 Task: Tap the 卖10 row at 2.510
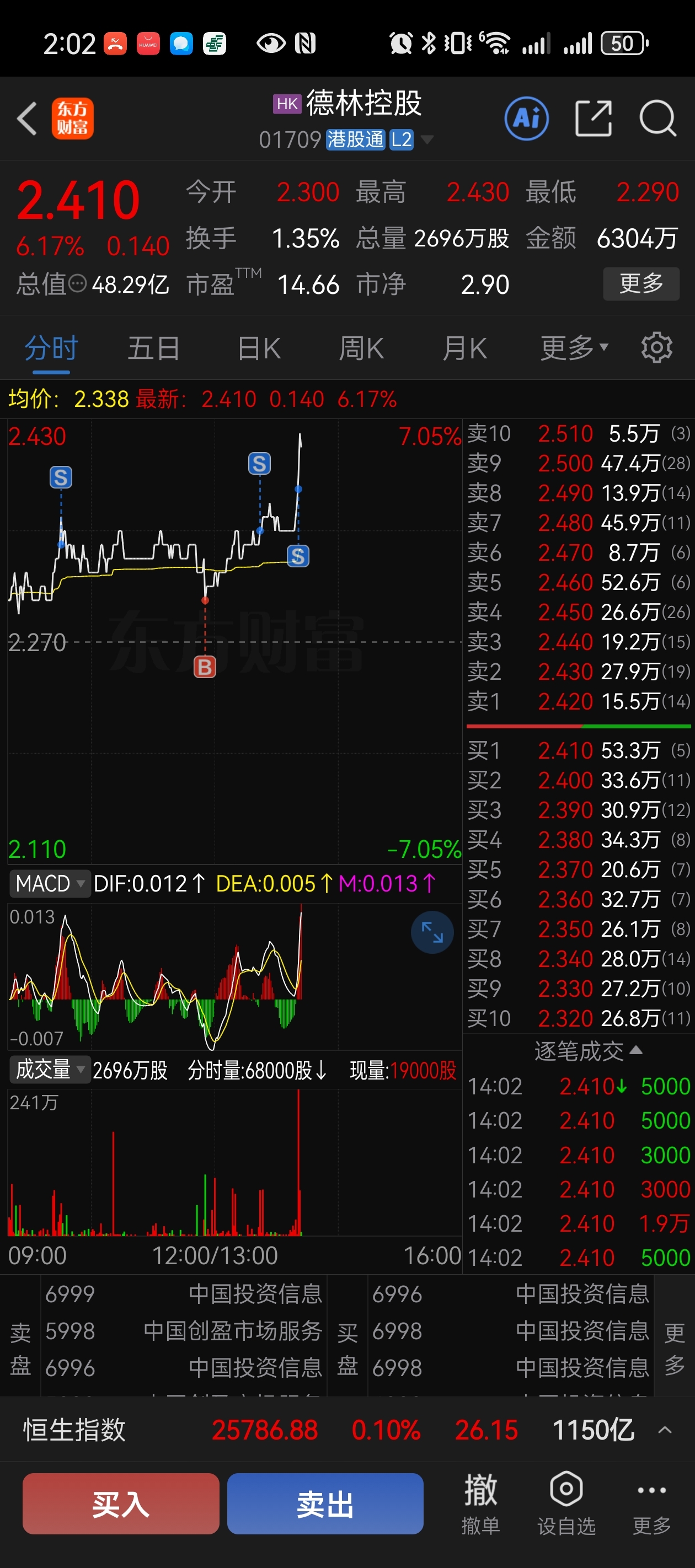pos(579,433)
